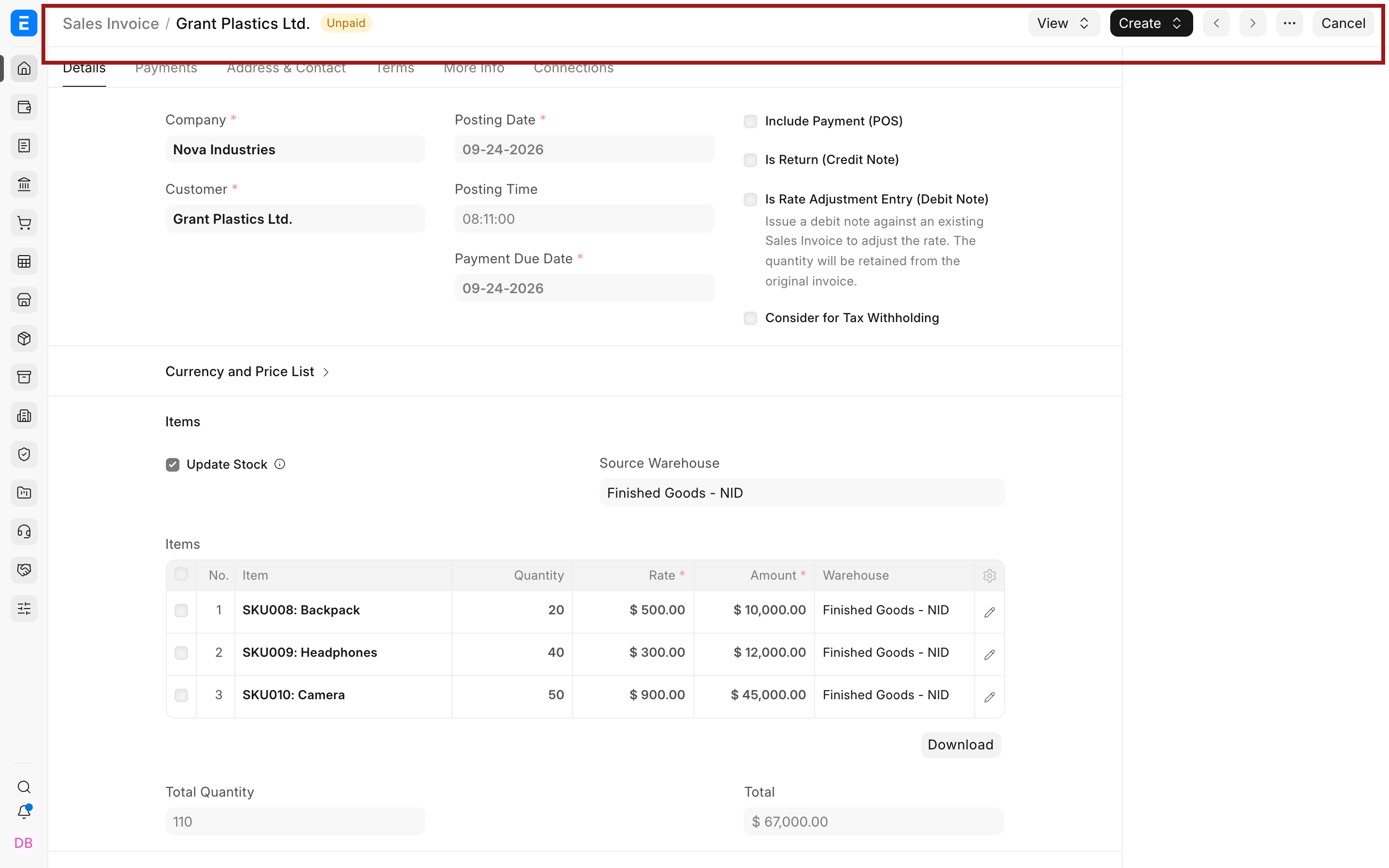
Task: Edit the SKU009: Headphones row pencil
Action: click(x=990, y=654)
